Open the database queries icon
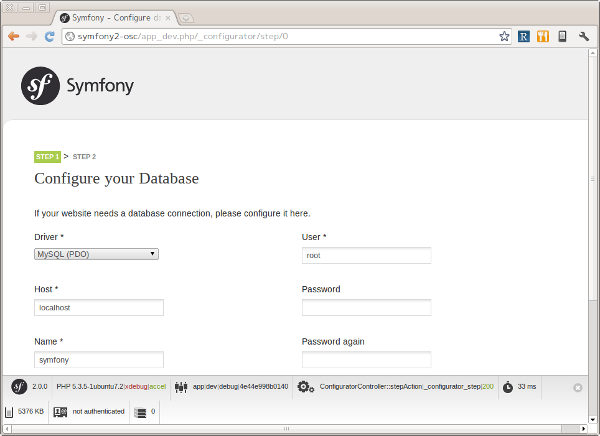This screenshot has width=600, height=436. tap(140, 412)
